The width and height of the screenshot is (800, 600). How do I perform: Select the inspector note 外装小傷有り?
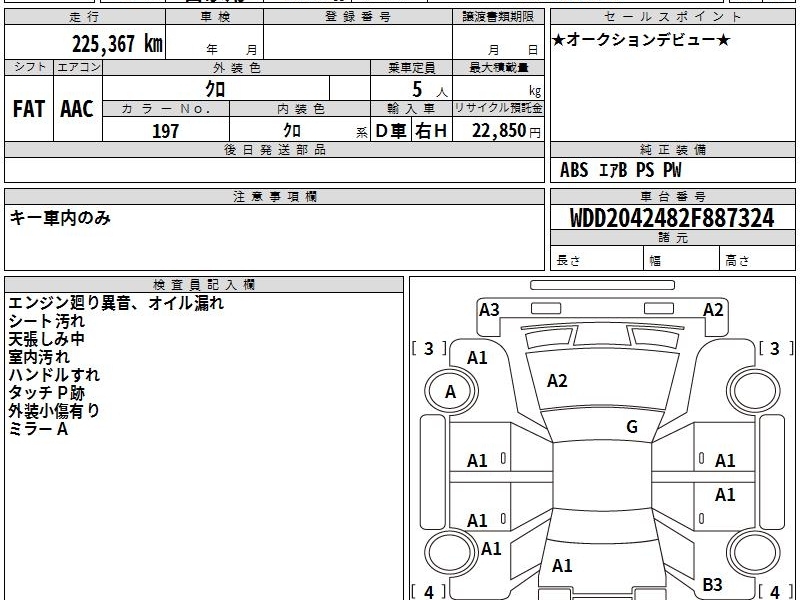54,411
